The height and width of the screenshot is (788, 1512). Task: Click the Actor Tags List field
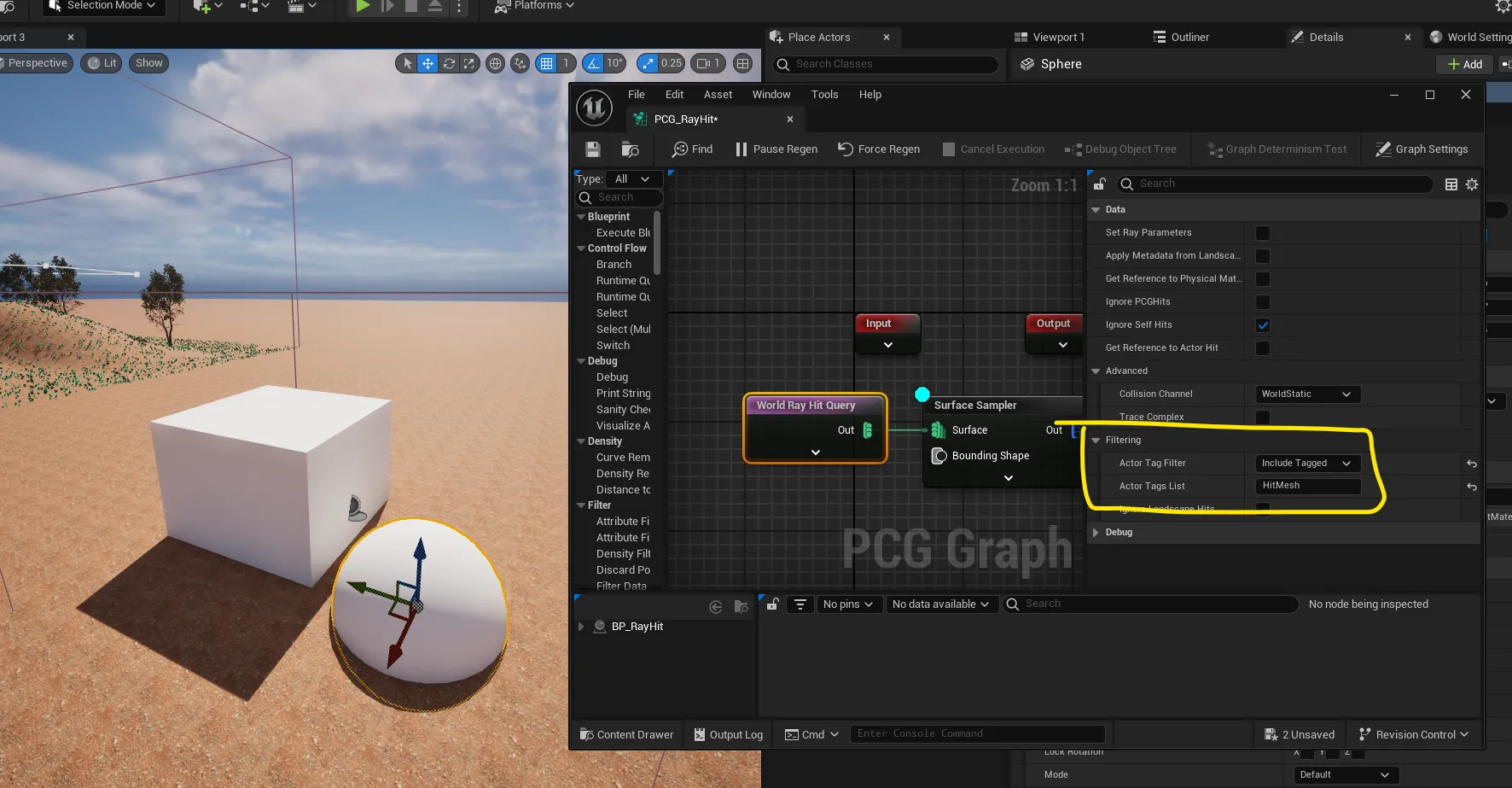point(1307,487)
